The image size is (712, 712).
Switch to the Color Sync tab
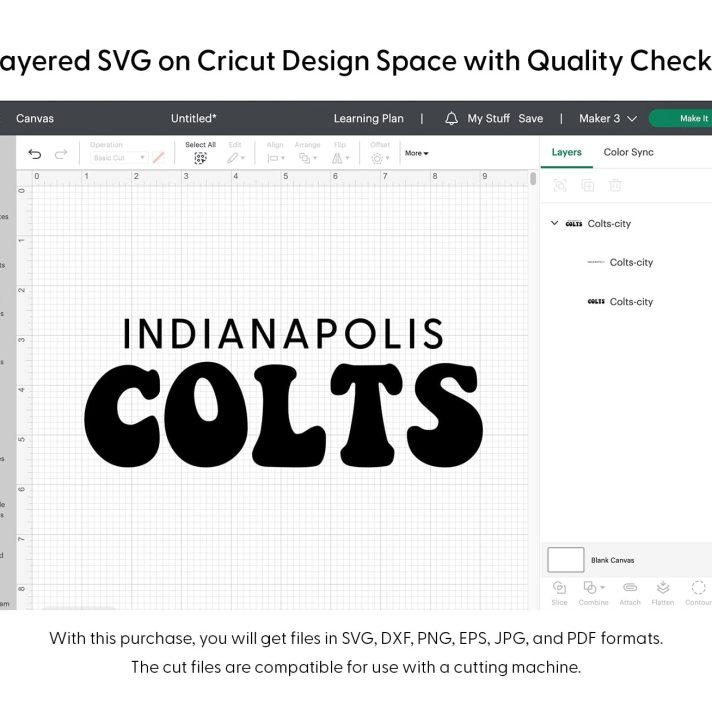click(628, 153)
